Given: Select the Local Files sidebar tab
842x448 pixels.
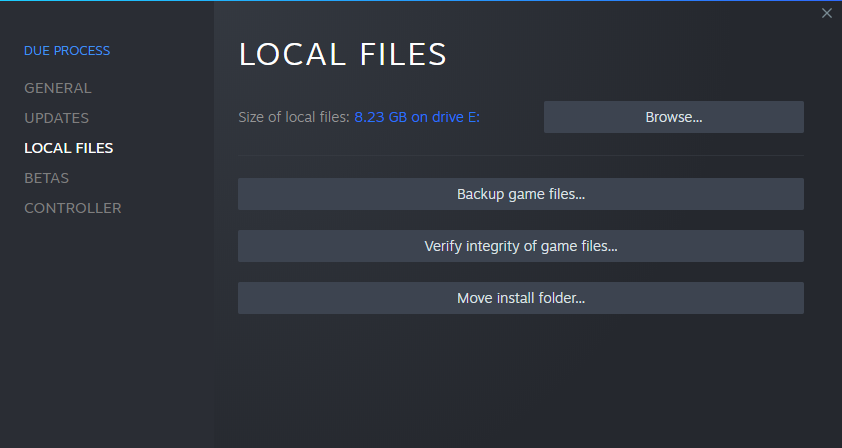Looking at the screenshot, I should (68, 148).
